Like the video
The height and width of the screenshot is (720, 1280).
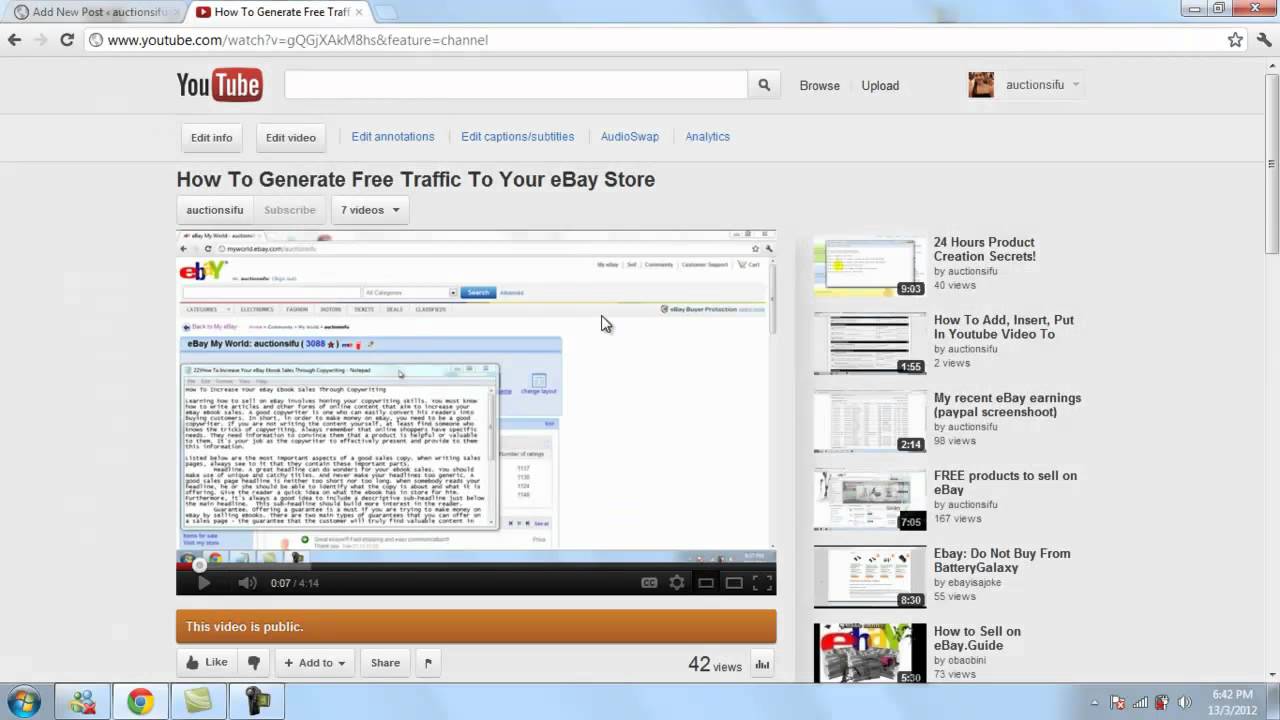pyautogui.click(x=207, y=662)
